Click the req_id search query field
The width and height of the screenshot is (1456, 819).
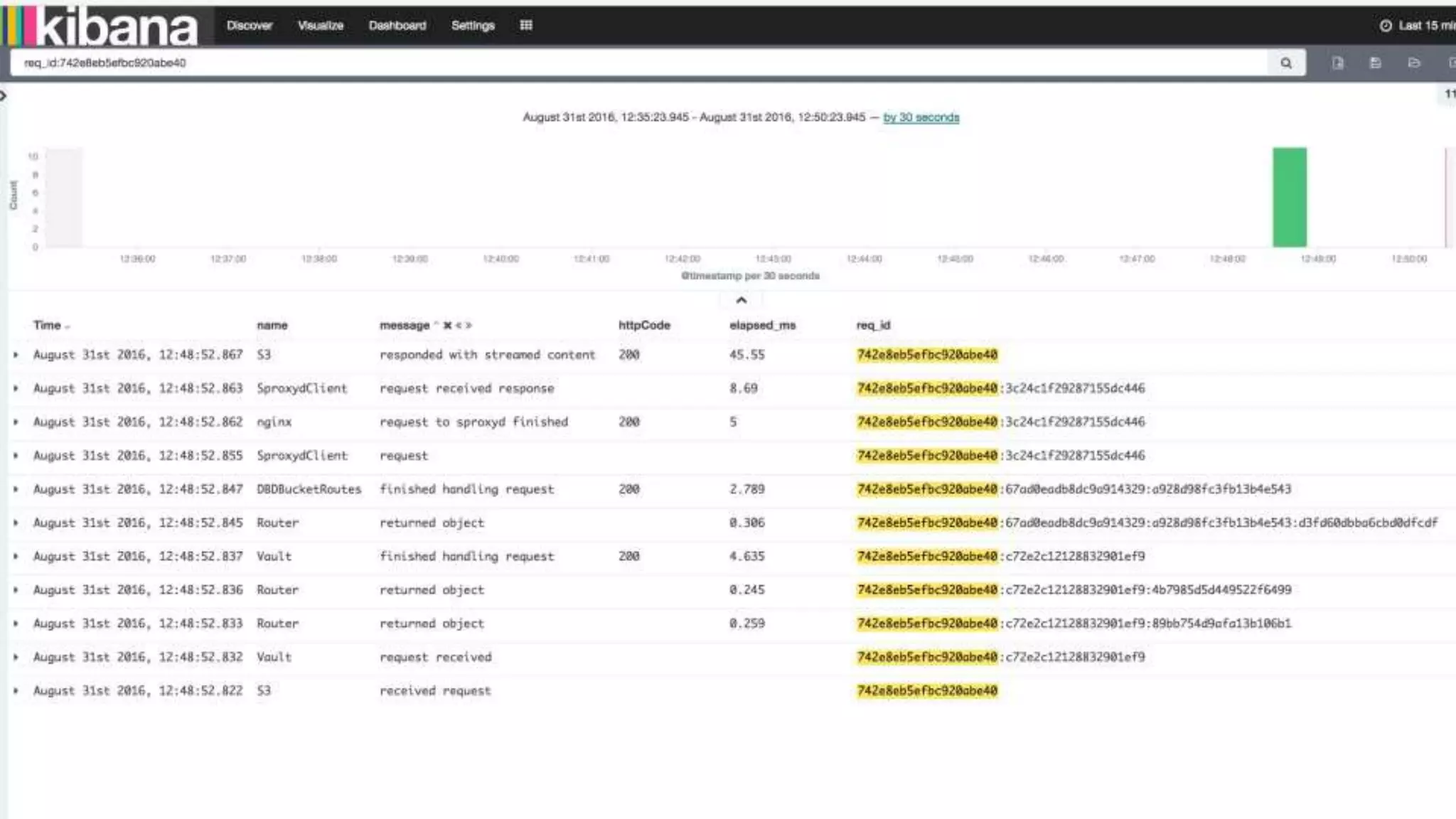(x=638, y=63)
